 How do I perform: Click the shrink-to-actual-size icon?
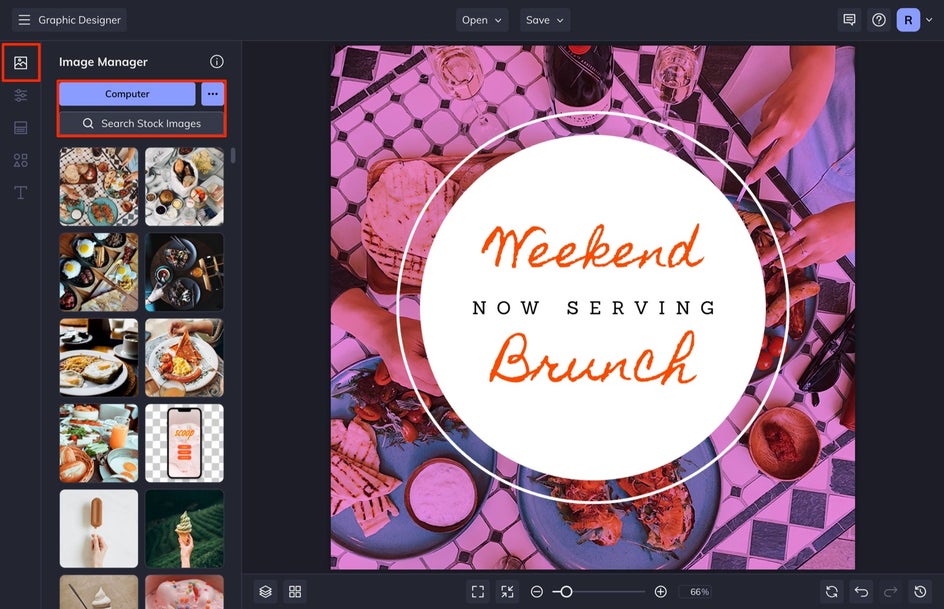(x=508, y=592)
